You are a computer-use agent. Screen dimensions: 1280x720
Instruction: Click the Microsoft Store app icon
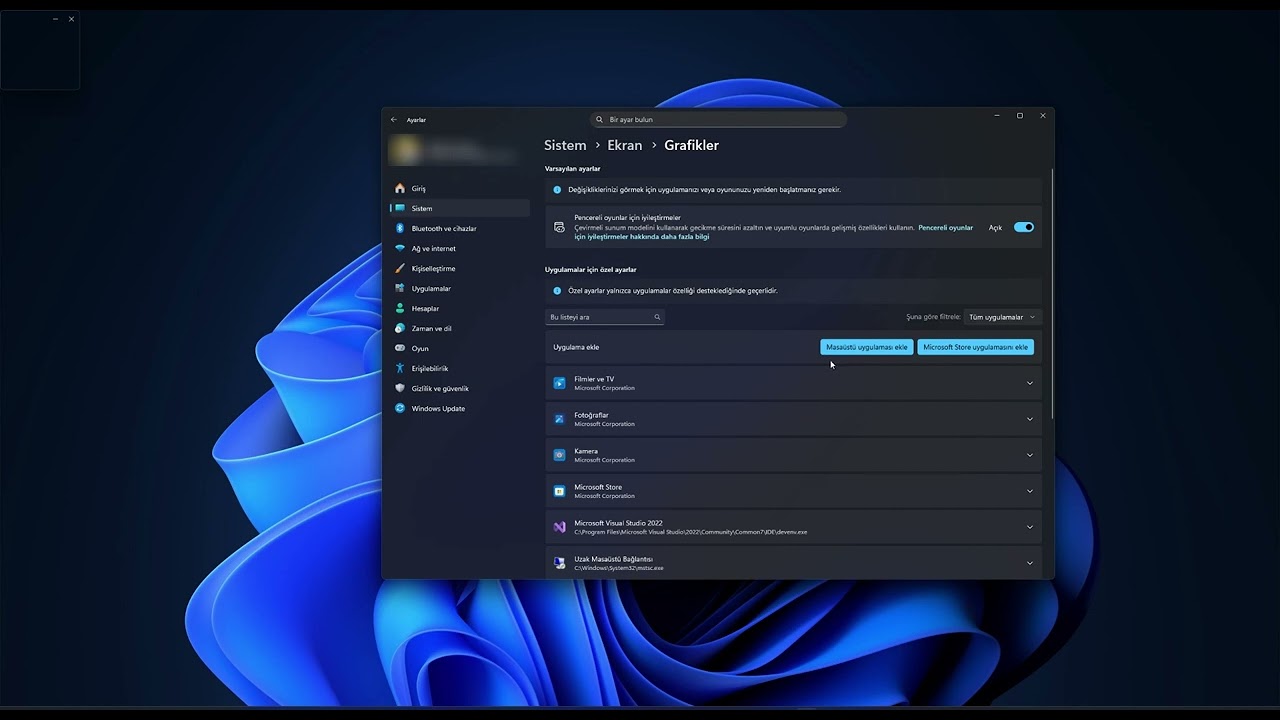[560, 491]
